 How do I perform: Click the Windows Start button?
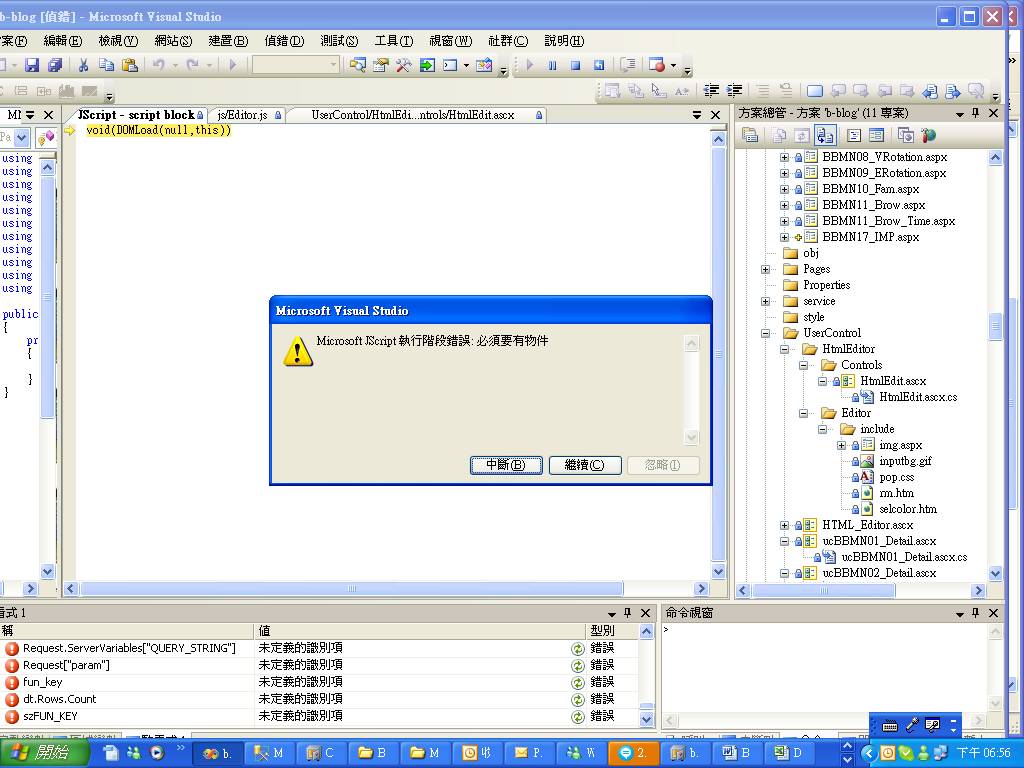coord(38,753)
